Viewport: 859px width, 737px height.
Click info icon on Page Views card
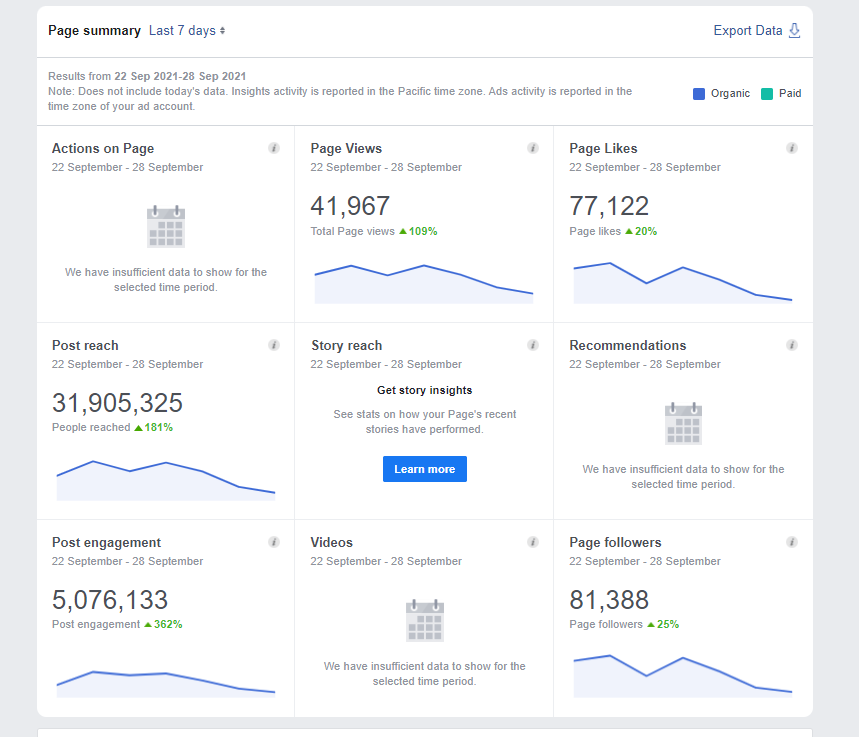pos(532,148)
